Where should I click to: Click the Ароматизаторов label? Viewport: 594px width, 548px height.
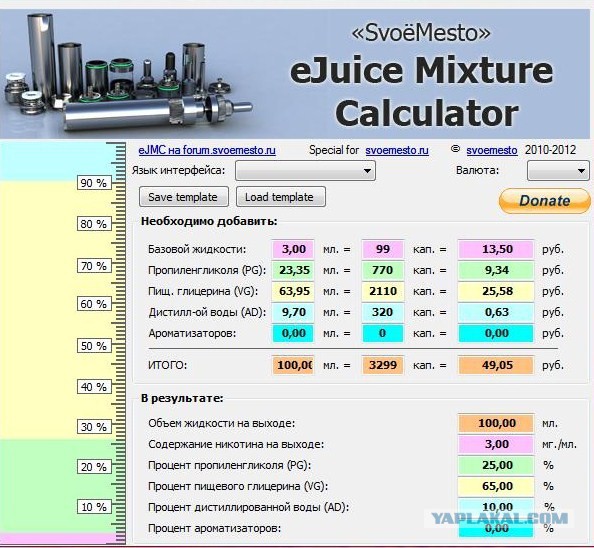[192, 333]
